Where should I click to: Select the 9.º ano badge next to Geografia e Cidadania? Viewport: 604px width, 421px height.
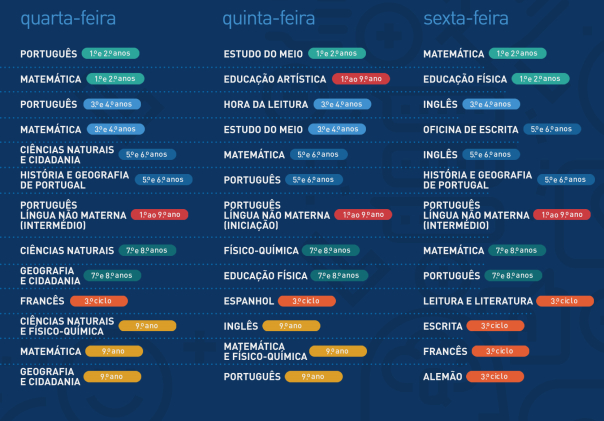[x=112, y=377]
